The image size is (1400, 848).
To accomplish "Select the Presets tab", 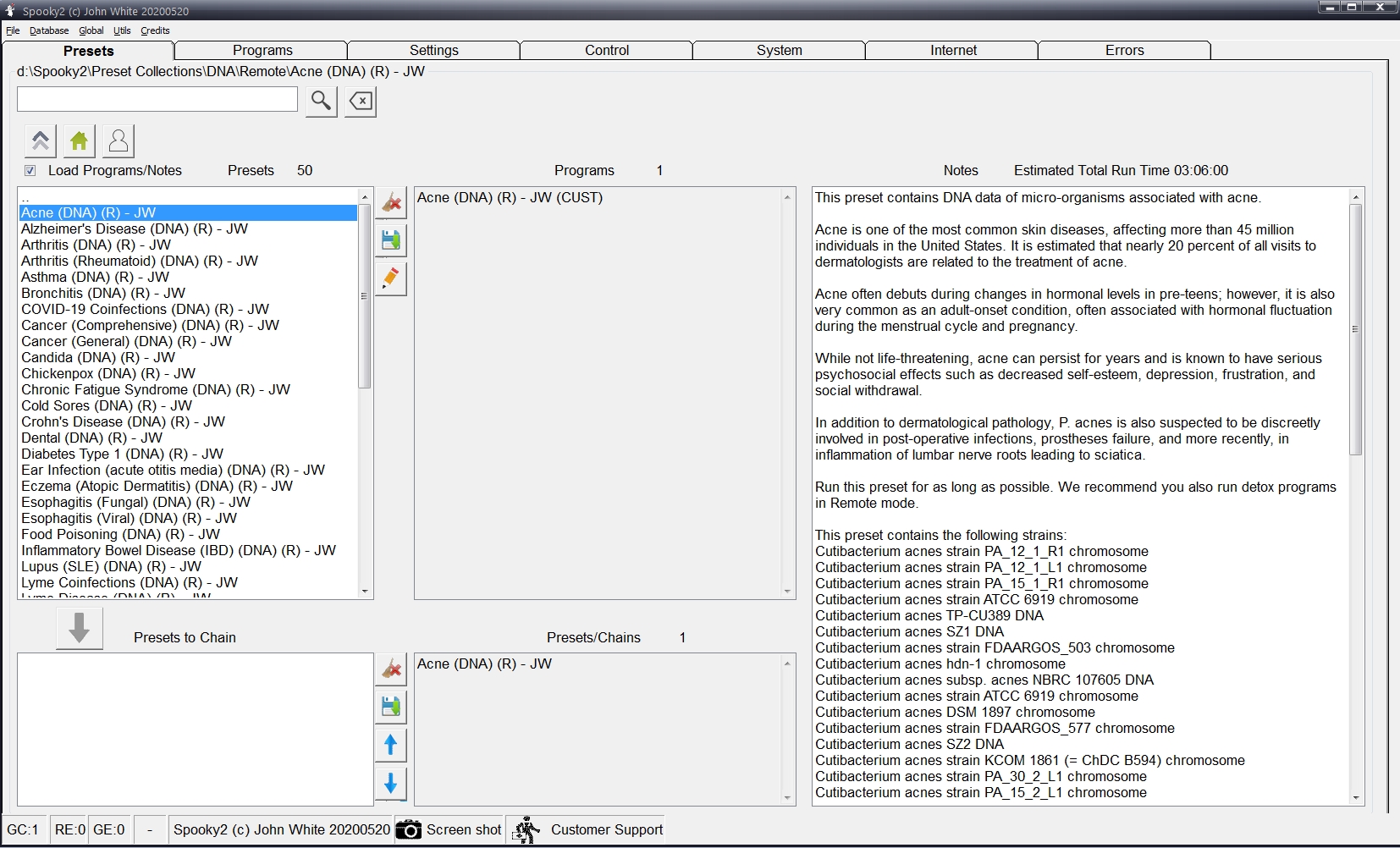I will [x=88, y=51].
